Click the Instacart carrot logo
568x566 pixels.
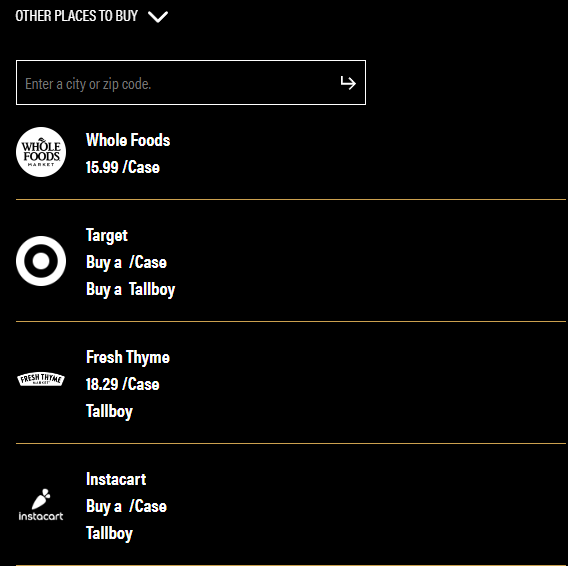(41, 498)
